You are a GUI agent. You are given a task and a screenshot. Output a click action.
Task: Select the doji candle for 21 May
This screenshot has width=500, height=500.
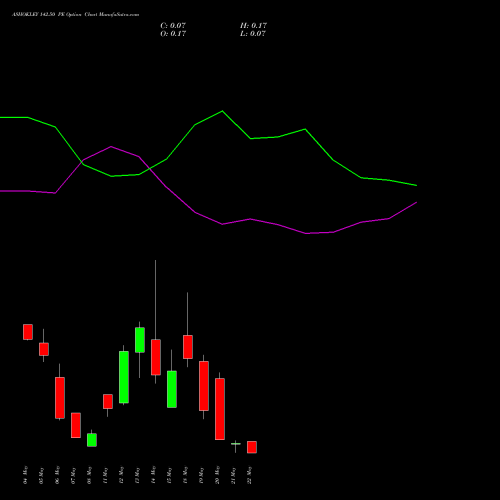tap(236, 444)
